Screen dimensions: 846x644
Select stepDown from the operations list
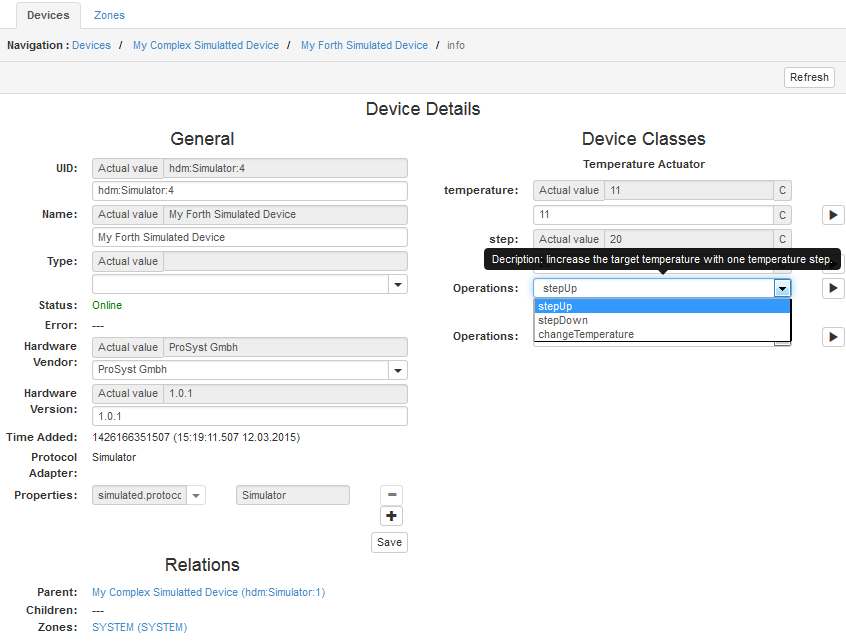(563, 320)
